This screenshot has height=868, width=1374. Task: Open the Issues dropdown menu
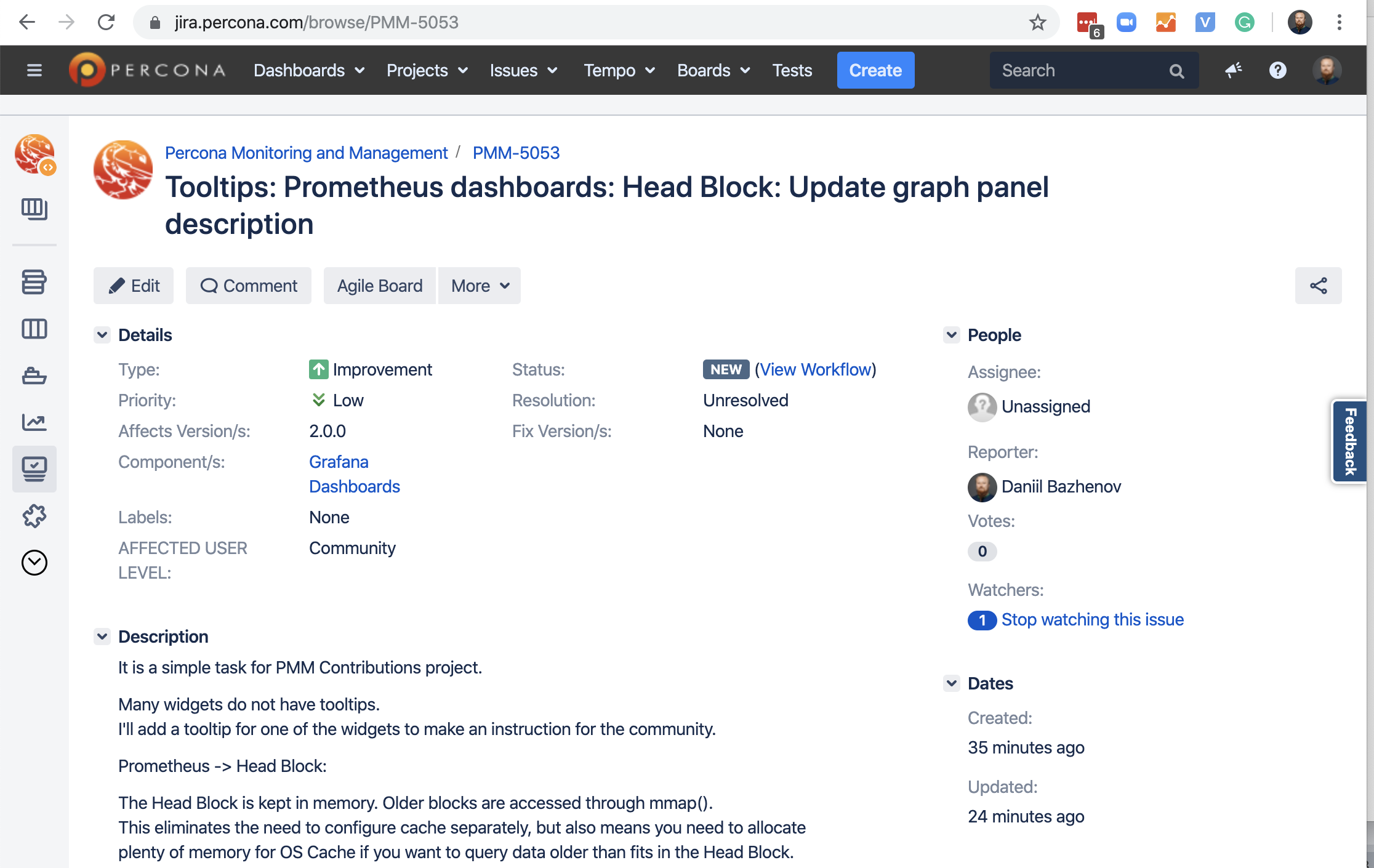(523, 70)
